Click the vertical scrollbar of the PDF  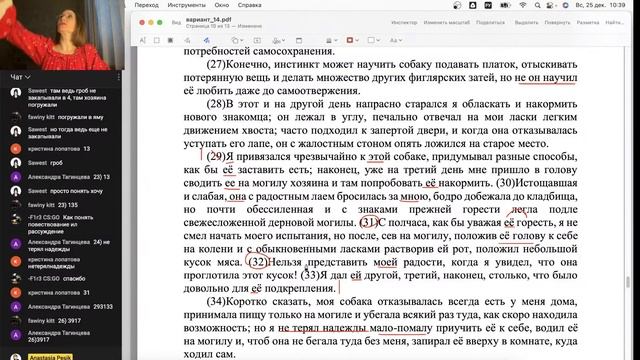coord(628,282)
